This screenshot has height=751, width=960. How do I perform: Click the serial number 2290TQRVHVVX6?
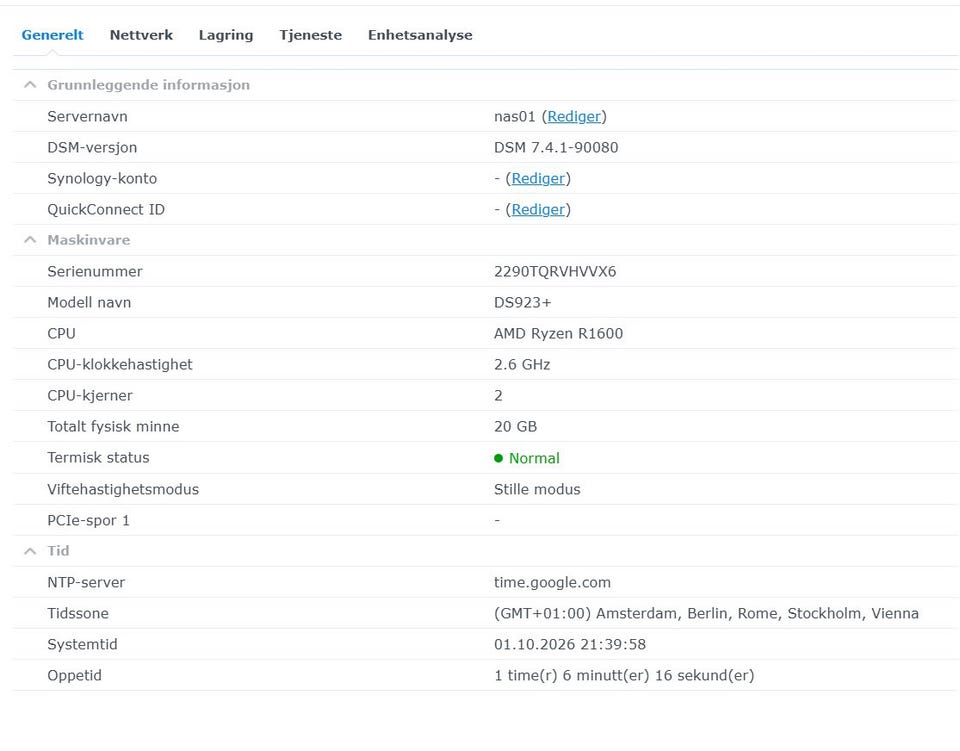coord(555,271)
